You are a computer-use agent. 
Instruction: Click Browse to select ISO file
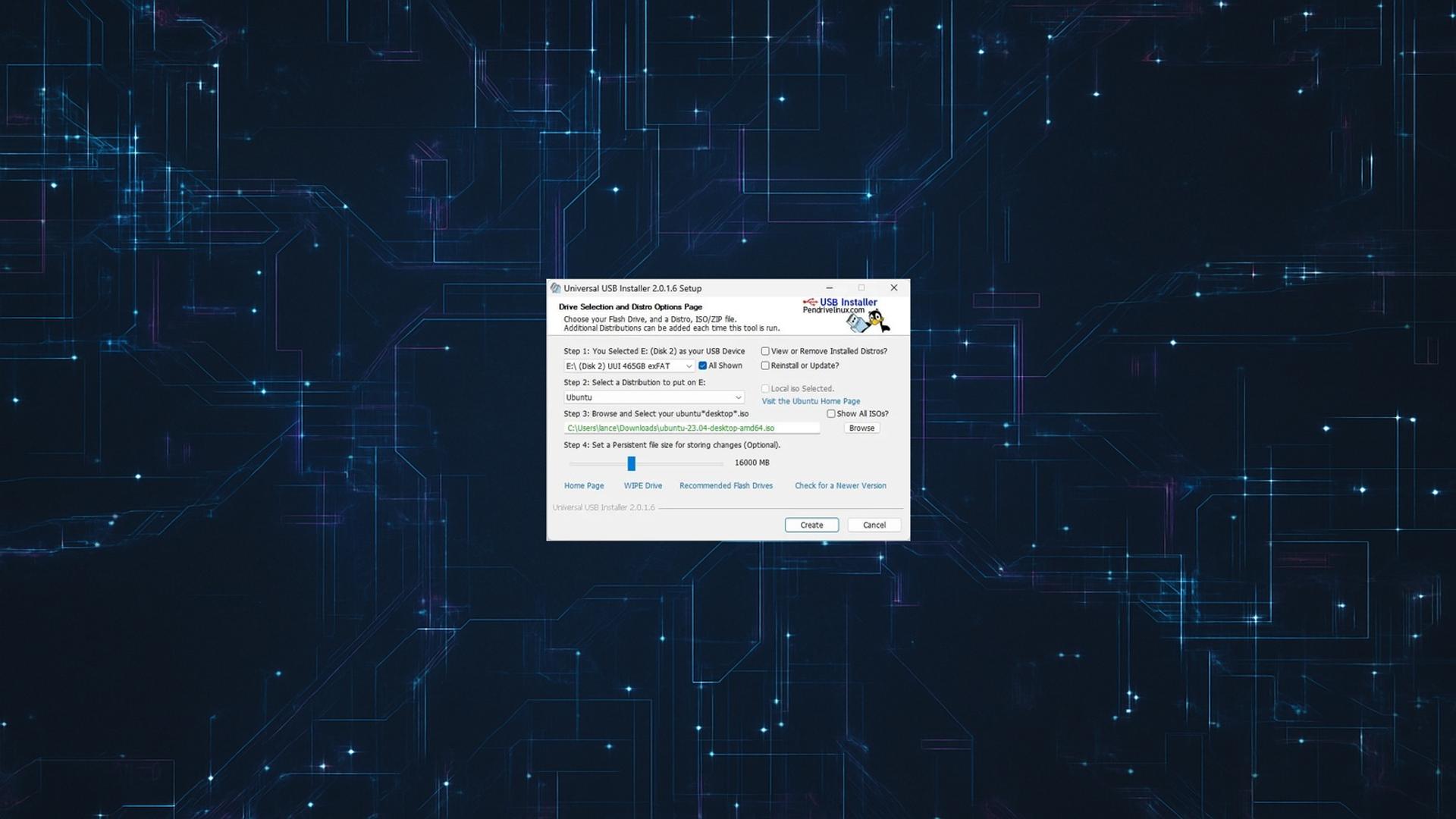[x=861, y=428]
